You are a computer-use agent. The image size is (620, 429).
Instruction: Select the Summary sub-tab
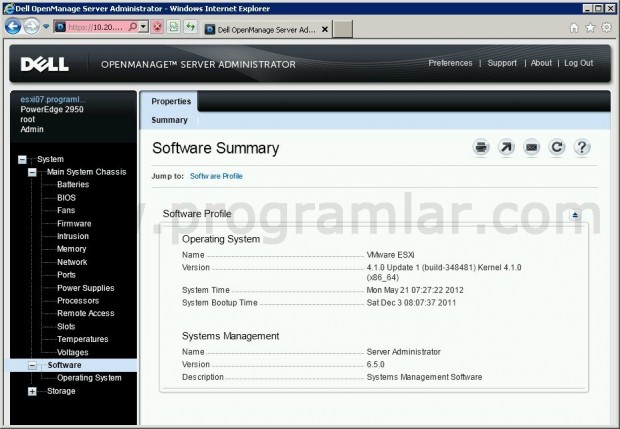click(169, 120)
